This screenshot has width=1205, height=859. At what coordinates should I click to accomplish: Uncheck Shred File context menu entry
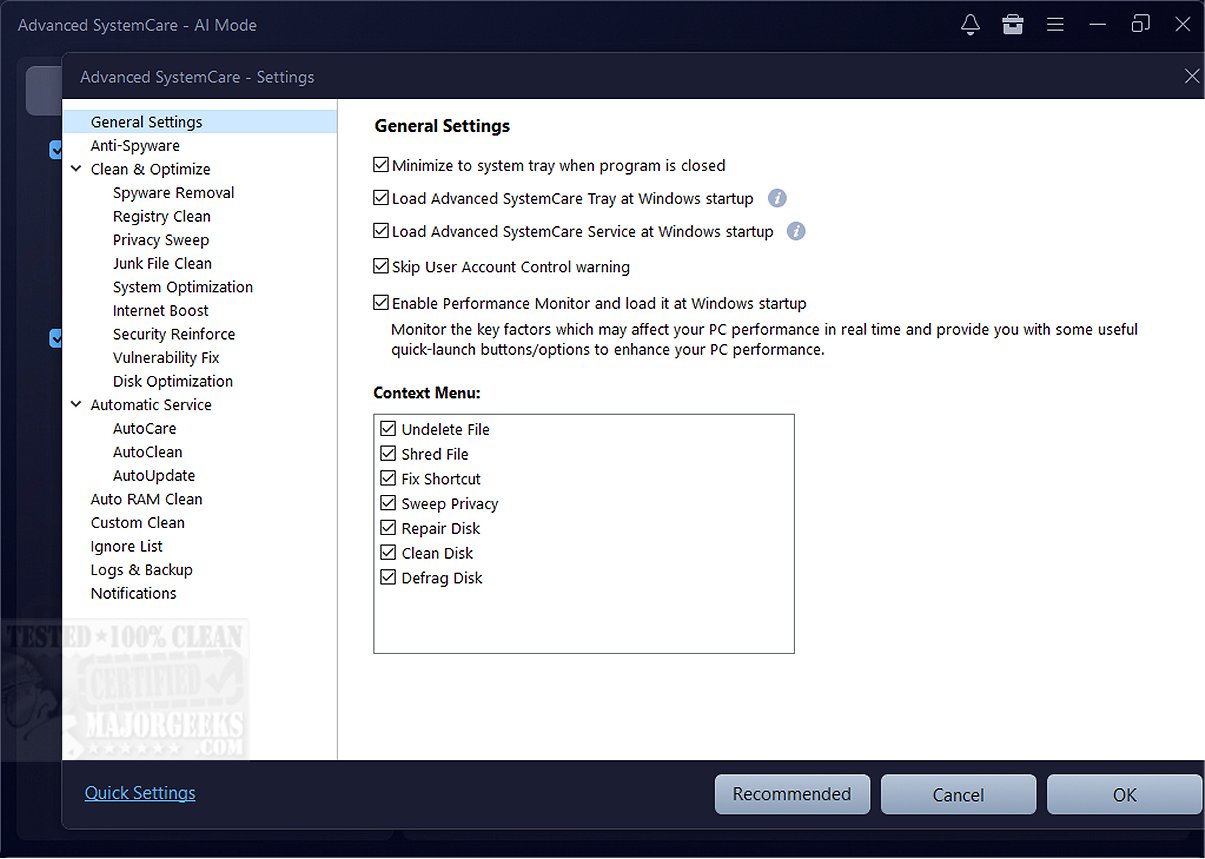pyautogui.click(x=389, y=454)
